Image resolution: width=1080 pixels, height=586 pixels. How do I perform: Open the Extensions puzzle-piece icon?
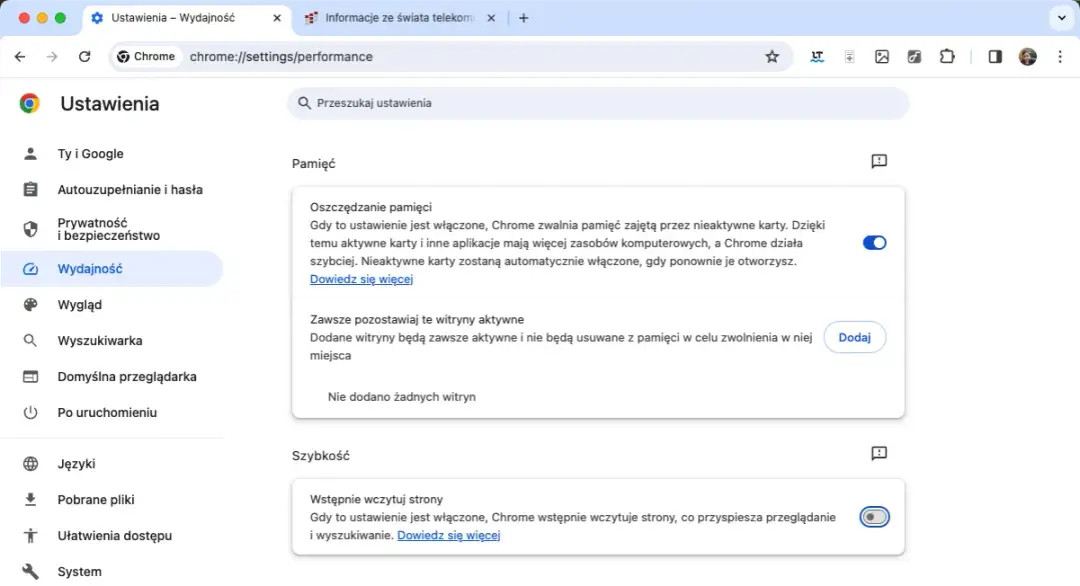click(x=947, y=56)
